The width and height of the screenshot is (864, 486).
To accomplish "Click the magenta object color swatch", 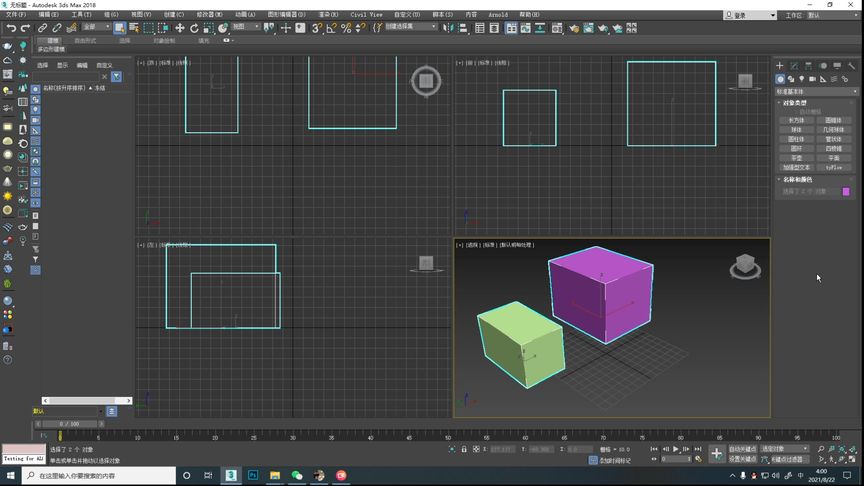I will click(846, 191).
